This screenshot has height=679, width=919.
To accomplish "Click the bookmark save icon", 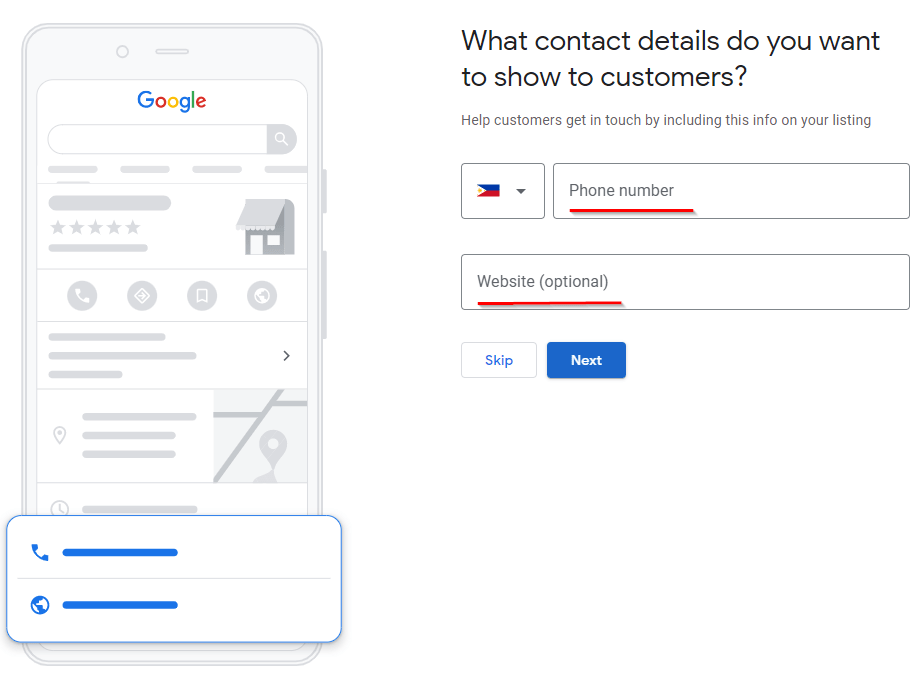I will point(202,296).
